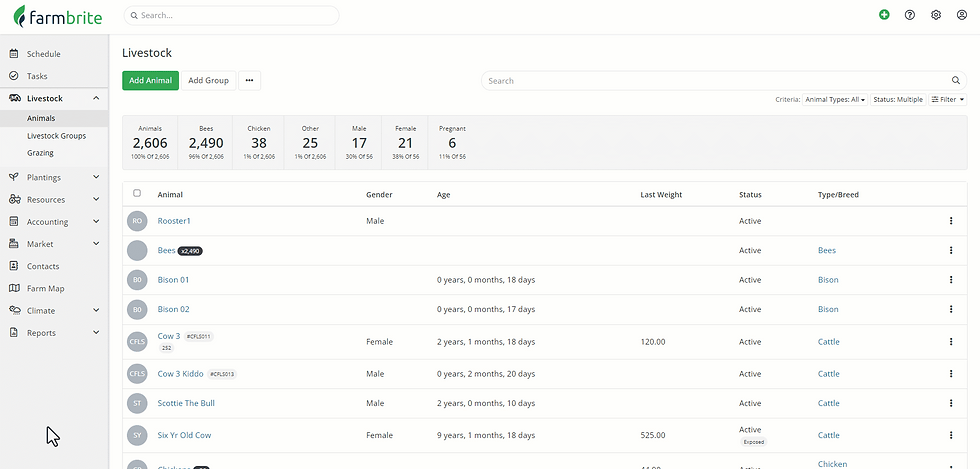Open the Status: Multiple criteria selector
Viewport: 980px width, 469px height.
pyautogui.click(x=898, y=99)
